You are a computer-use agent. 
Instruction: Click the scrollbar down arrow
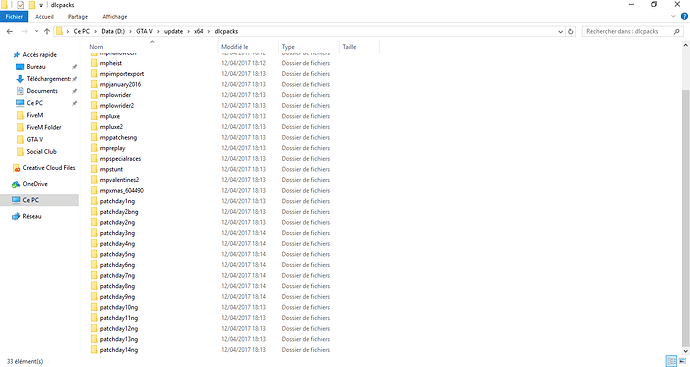click(x=686, y=351)
